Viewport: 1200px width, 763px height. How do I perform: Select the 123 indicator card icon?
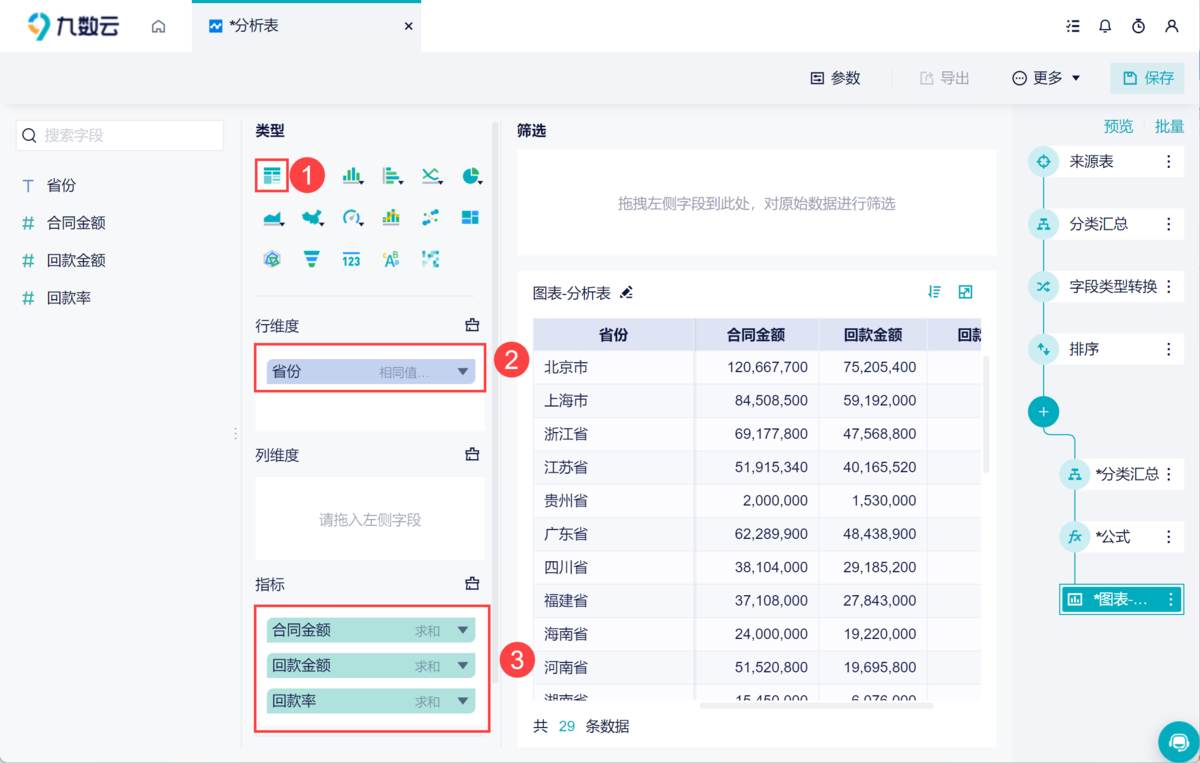pyautogui.click(x=350, y=258)
